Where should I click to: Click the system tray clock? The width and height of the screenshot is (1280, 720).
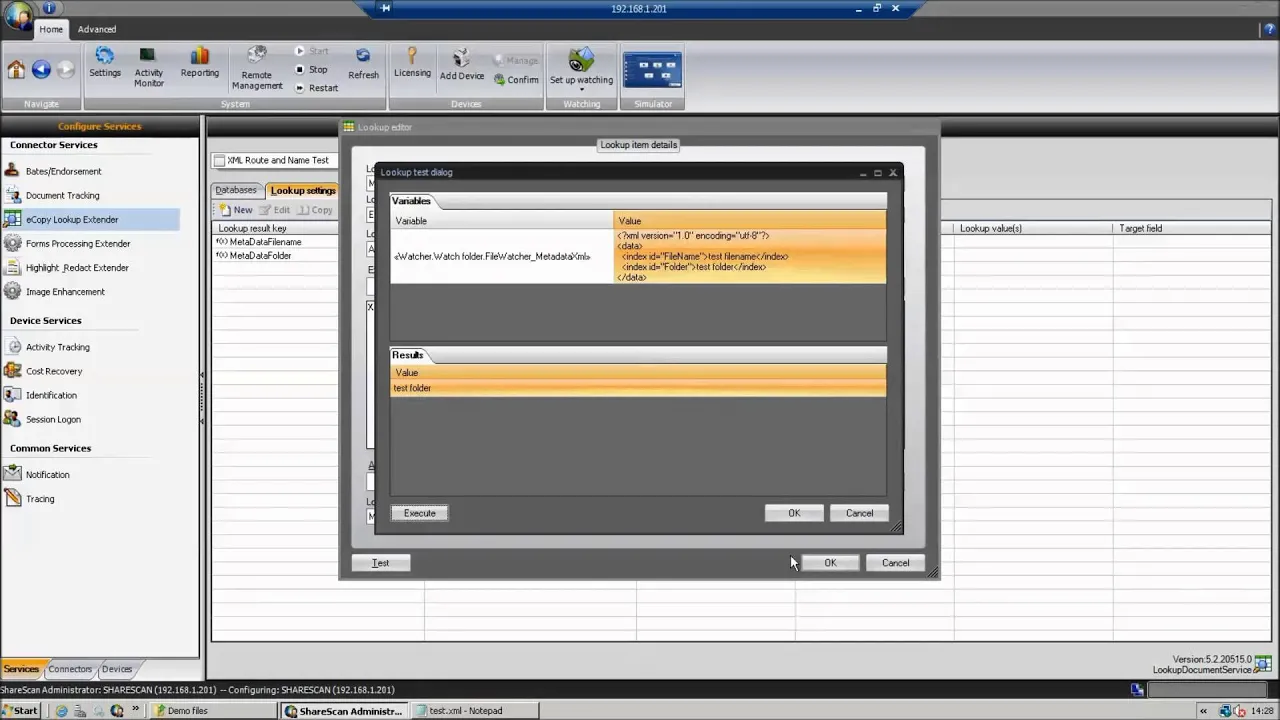tap(1262, 711)
